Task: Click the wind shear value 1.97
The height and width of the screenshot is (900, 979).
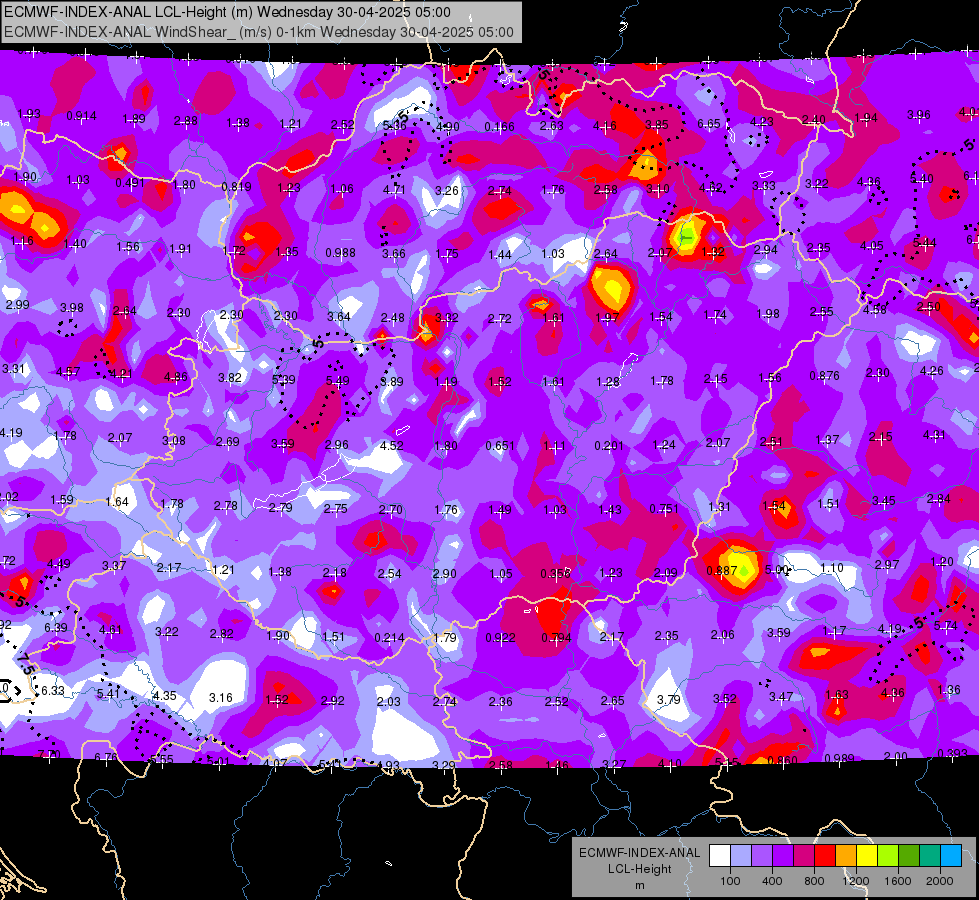Action: click(x=607, y=317)
